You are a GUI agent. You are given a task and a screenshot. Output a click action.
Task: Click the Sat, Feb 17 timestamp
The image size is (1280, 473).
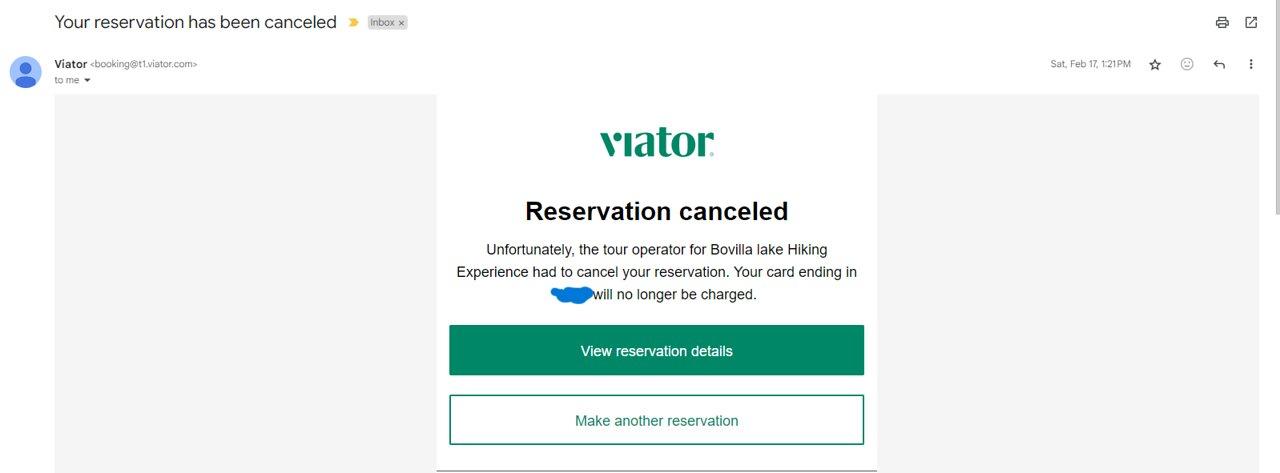(1090, 64)
